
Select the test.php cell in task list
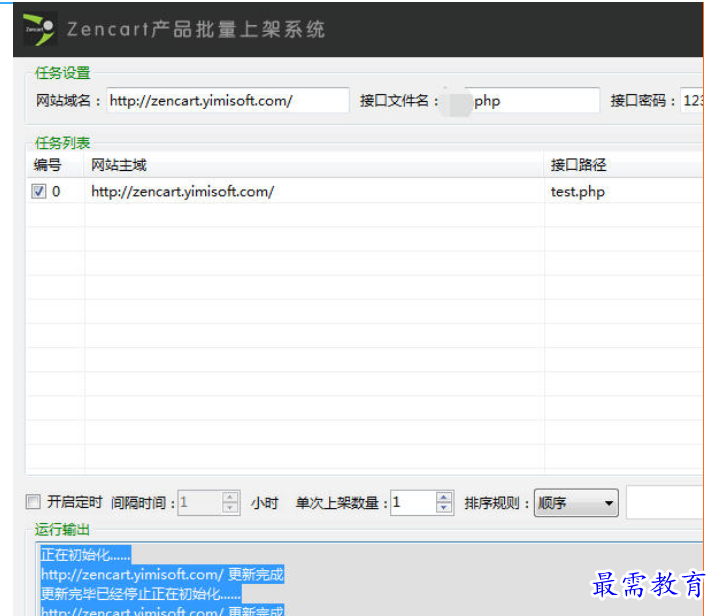(578, 191)
